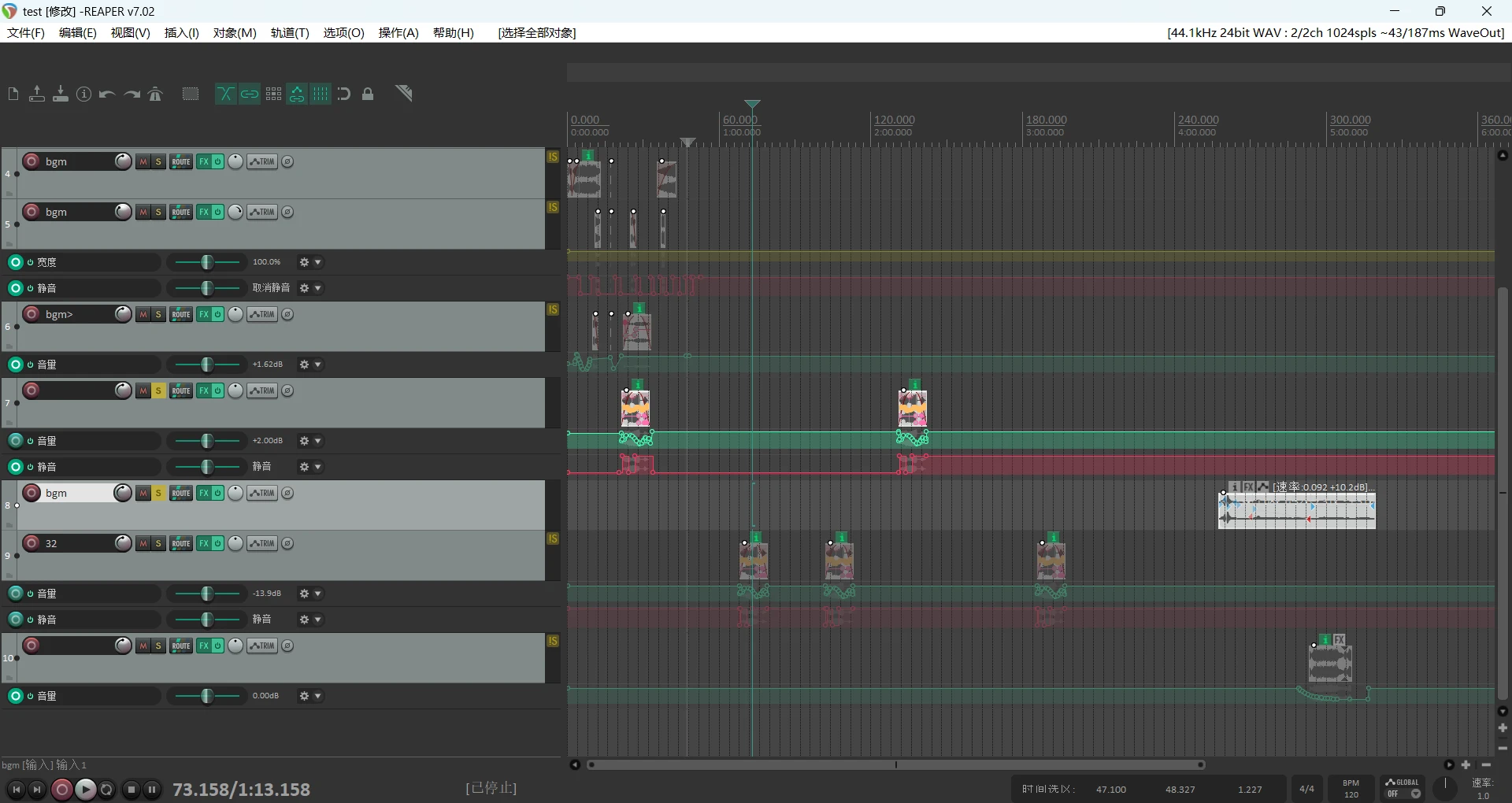Toggle FX bypass power on track 5
Image resolution: width=1512 pixels, height=803 pixels.
tap(218, 213)
